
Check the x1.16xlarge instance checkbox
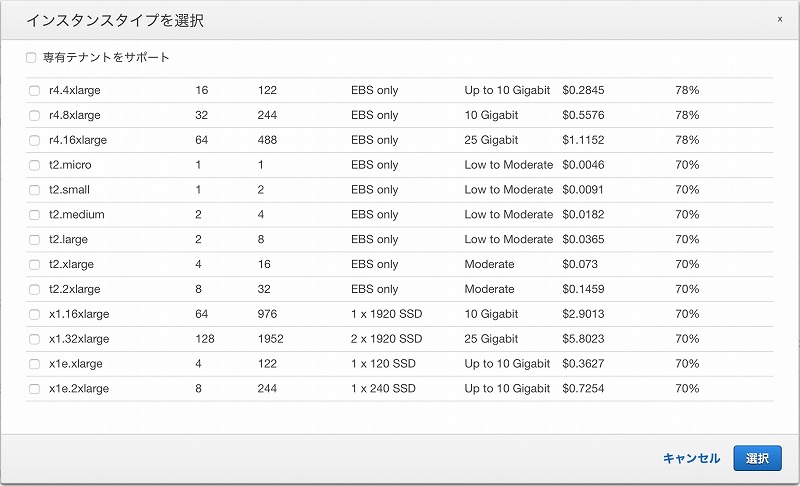pyautogui.click(x=34, y=314)
